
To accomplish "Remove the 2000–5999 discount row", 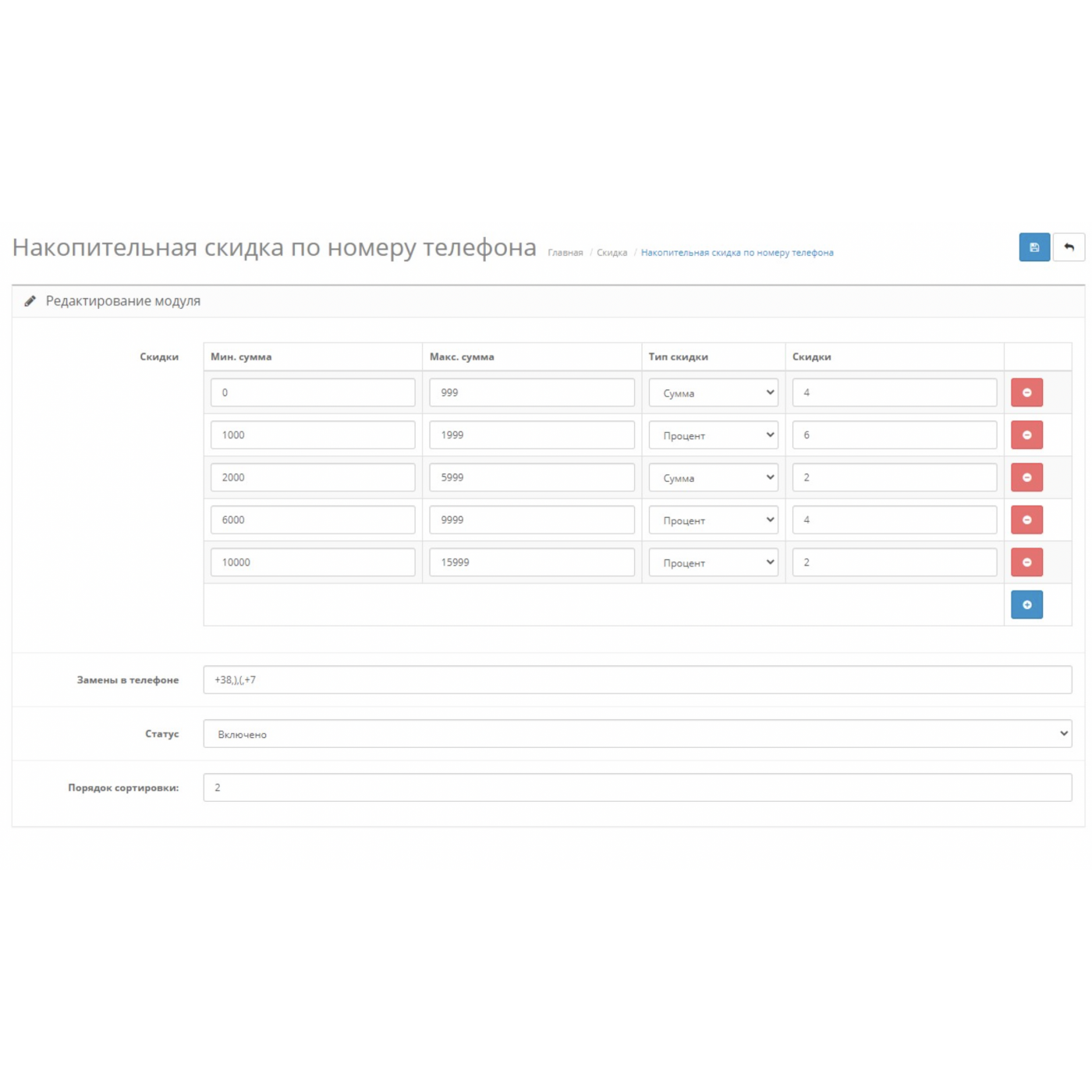I will click(1026, 477).
